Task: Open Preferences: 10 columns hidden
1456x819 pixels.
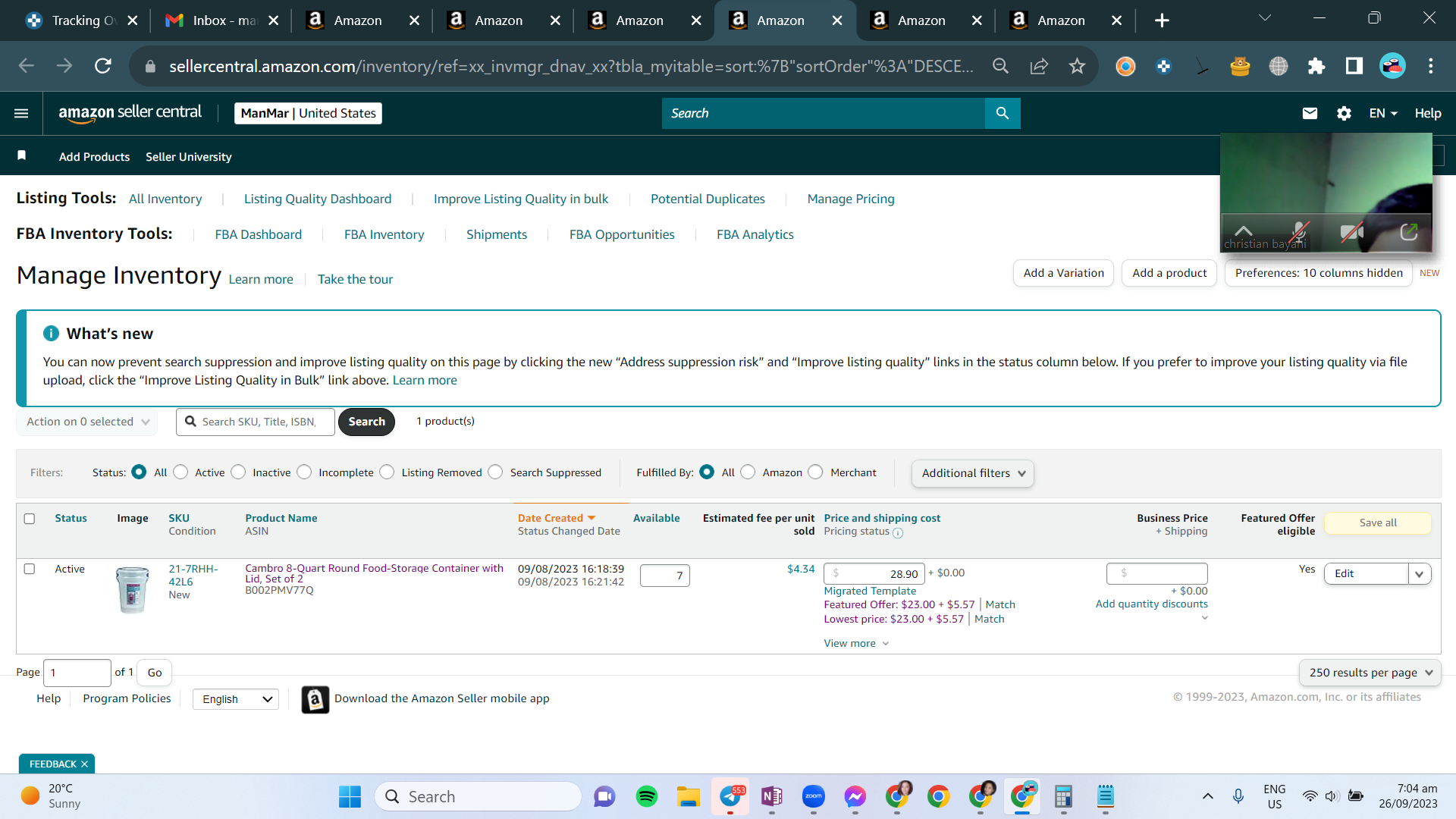Action: [x=1319, y=273]
